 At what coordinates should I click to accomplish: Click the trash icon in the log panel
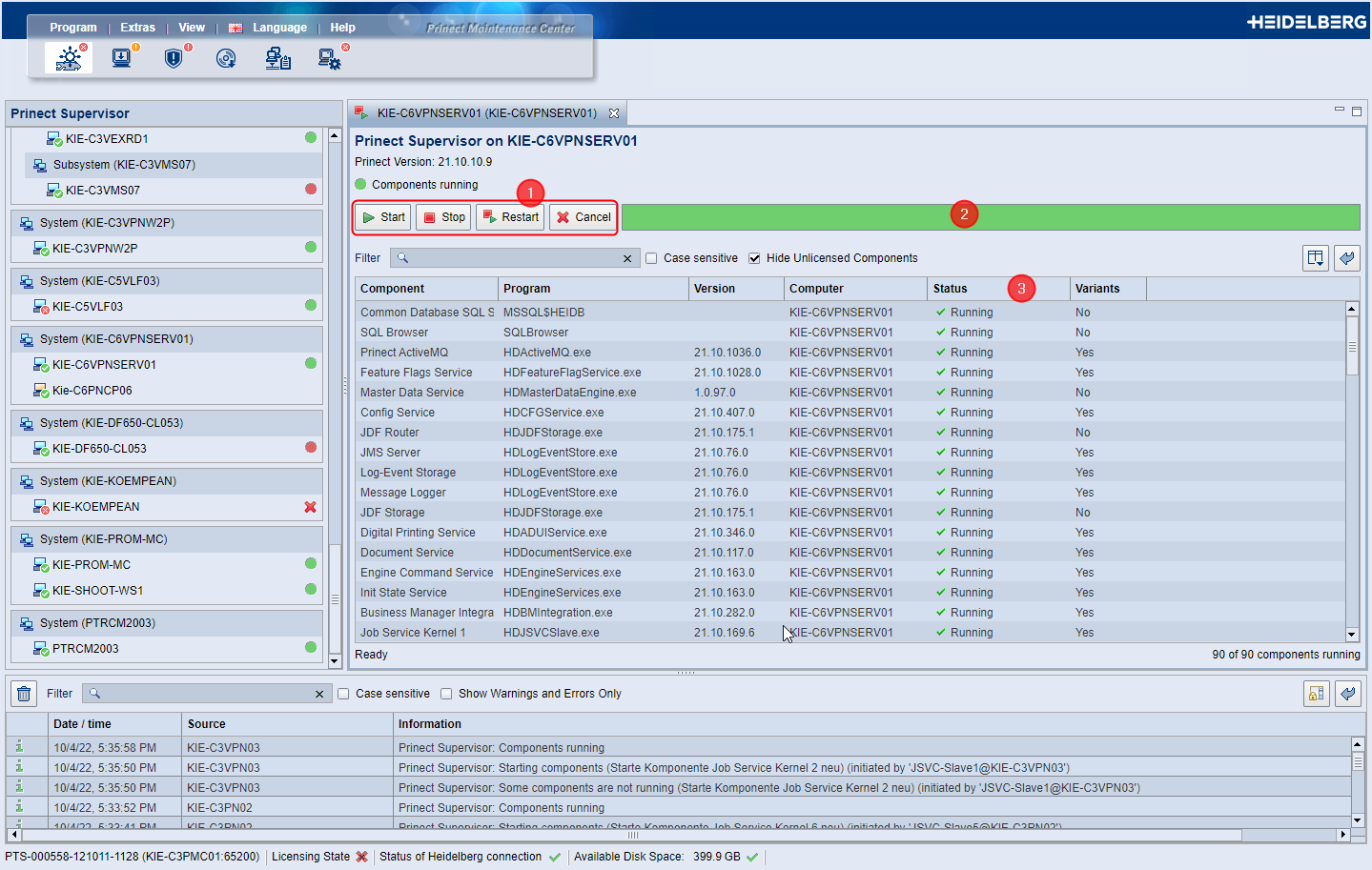click(24, 694)
